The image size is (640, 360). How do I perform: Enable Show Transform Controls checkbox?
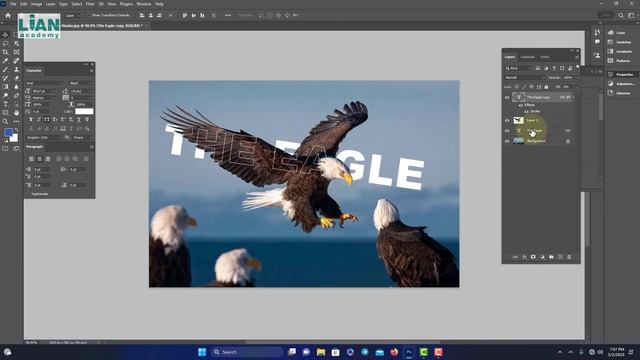[x=89, y=16]
